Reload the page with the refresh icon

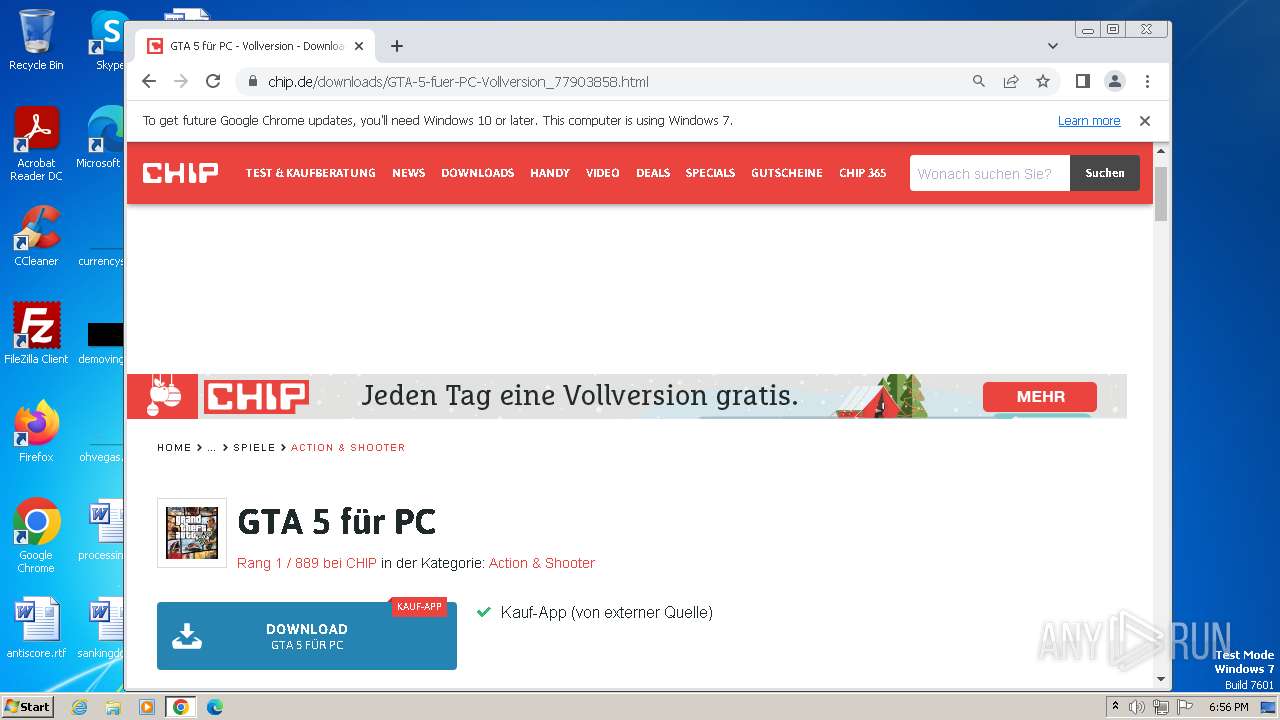[x=213, y=81]
